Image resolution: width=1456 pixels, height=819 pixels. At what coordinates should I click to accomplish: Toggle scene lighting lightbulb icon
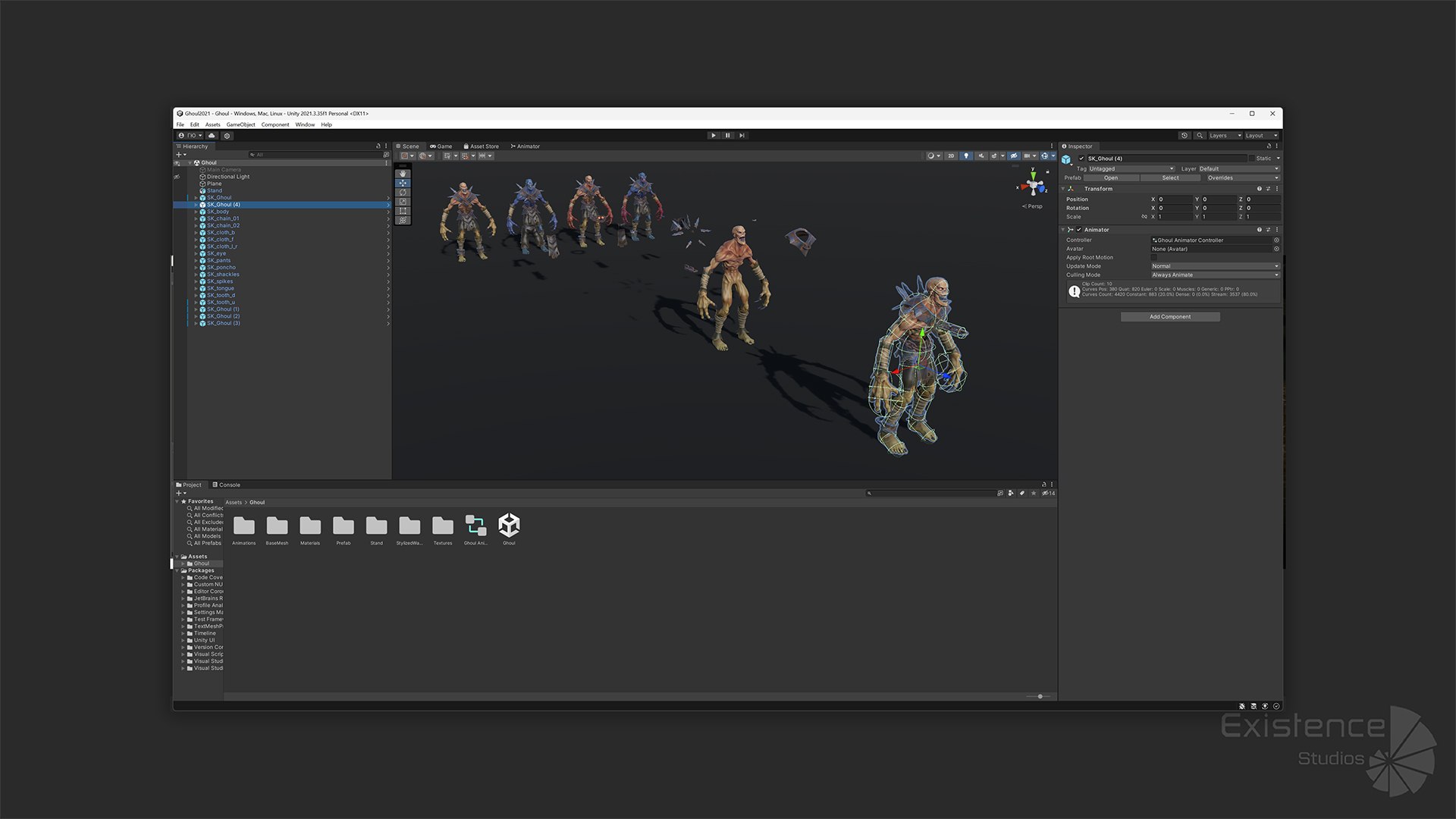coord(965,156)
